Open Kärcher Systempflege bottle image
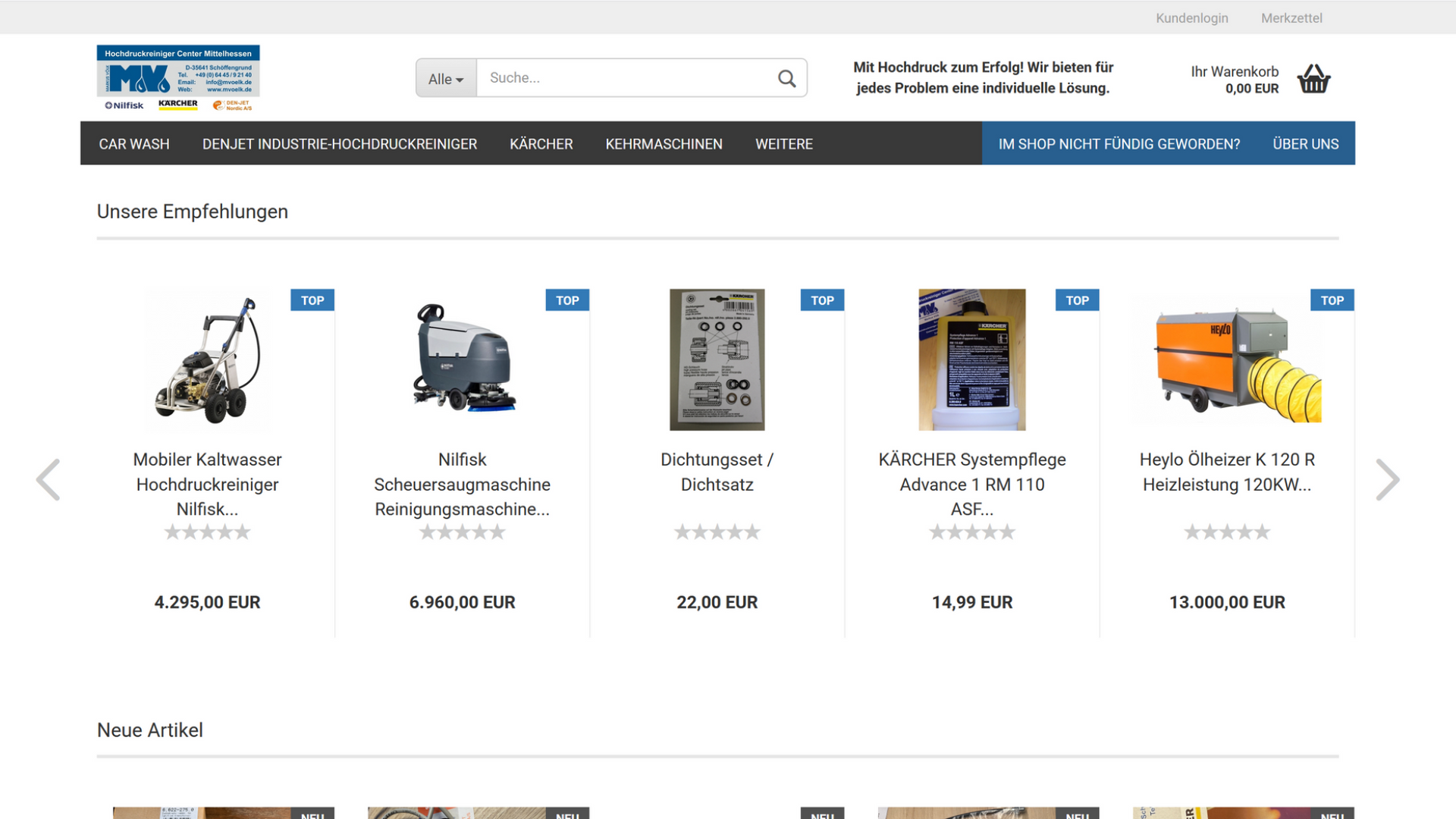This screenshot has width=1456, height=819. (972, 359)
